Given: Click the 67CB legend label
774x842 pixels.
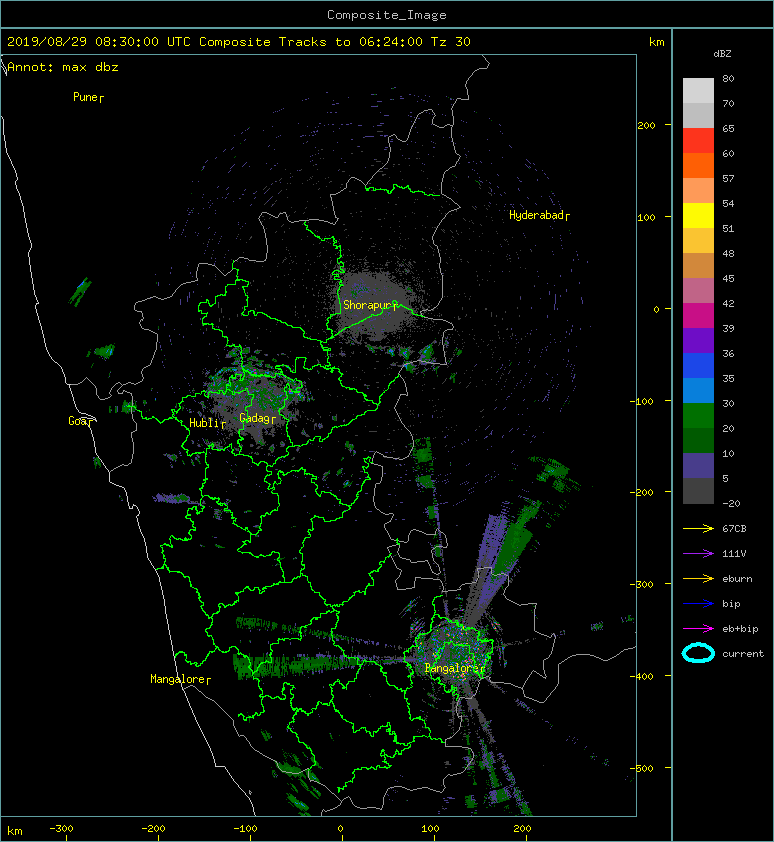Looking at the screenshot, I should tap(734, 528).
